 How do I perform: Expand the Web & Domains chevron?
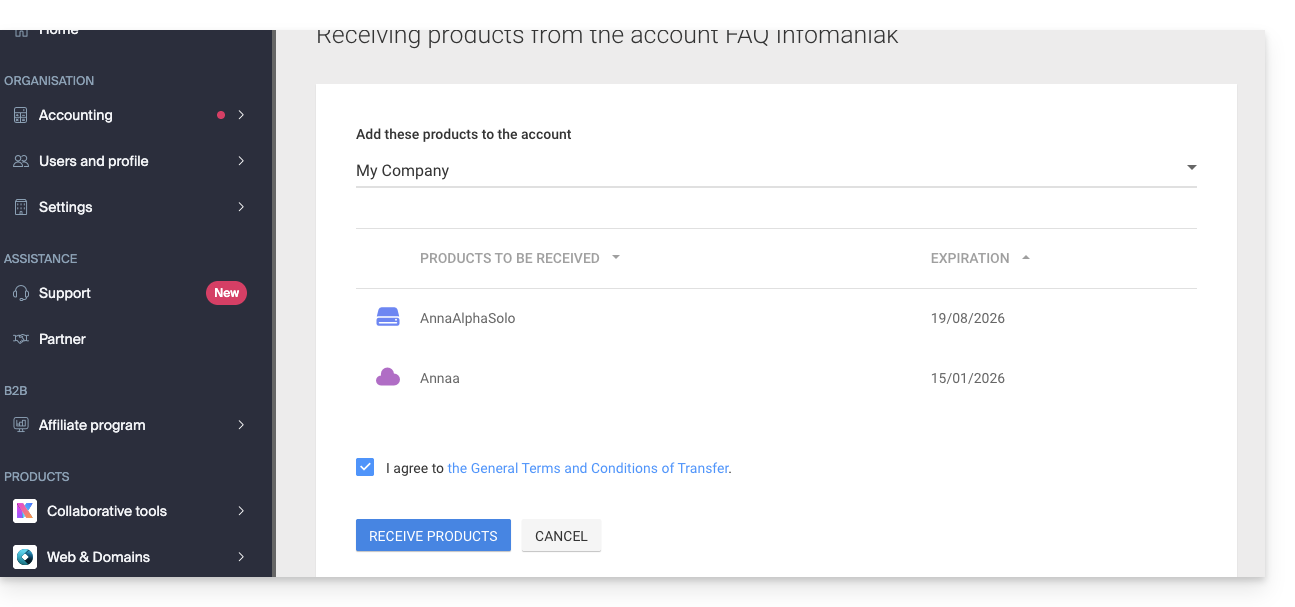tap(241, 557)
